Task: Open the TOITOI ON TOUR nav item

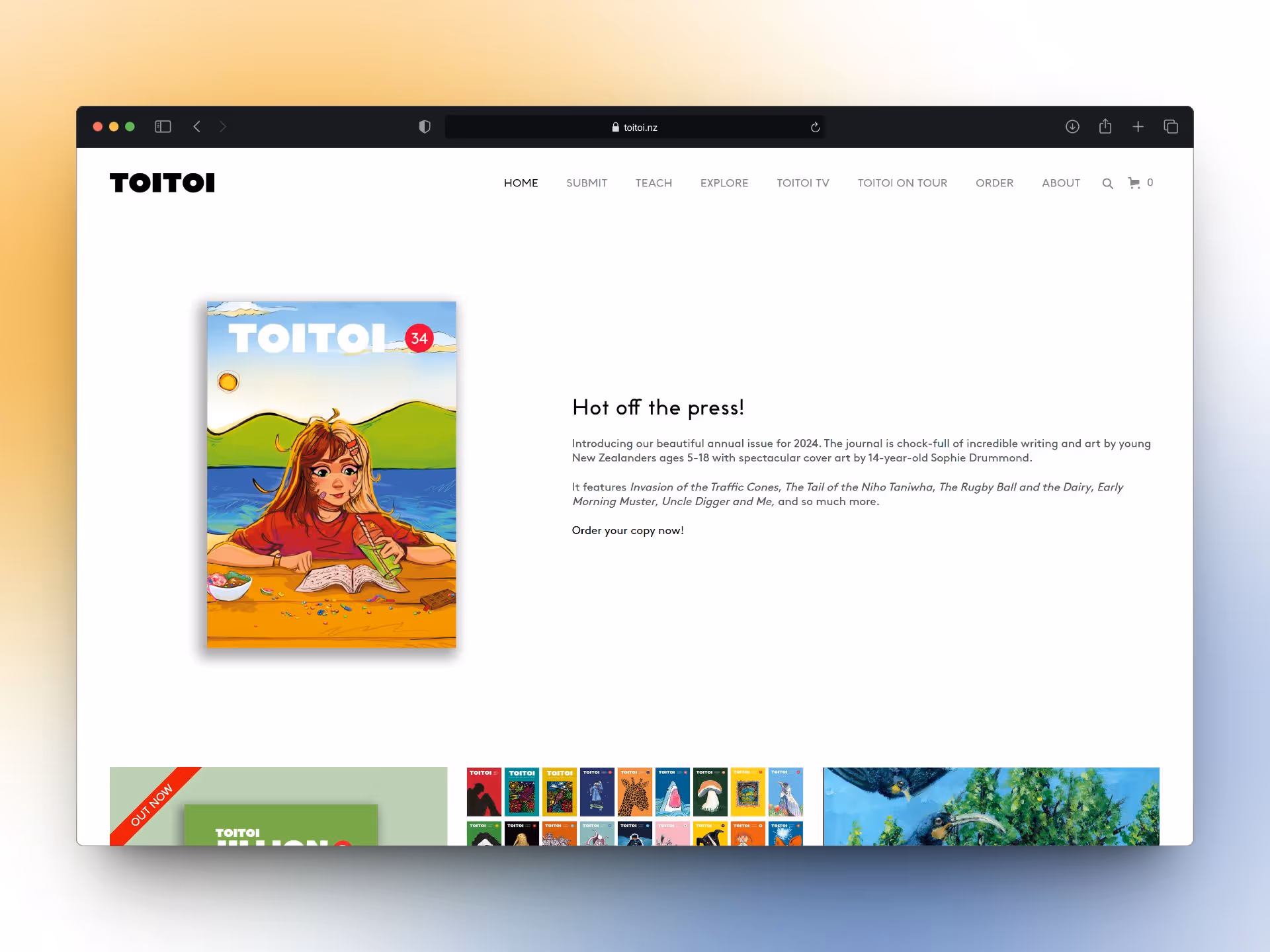Action: click(x=902, y=183)
